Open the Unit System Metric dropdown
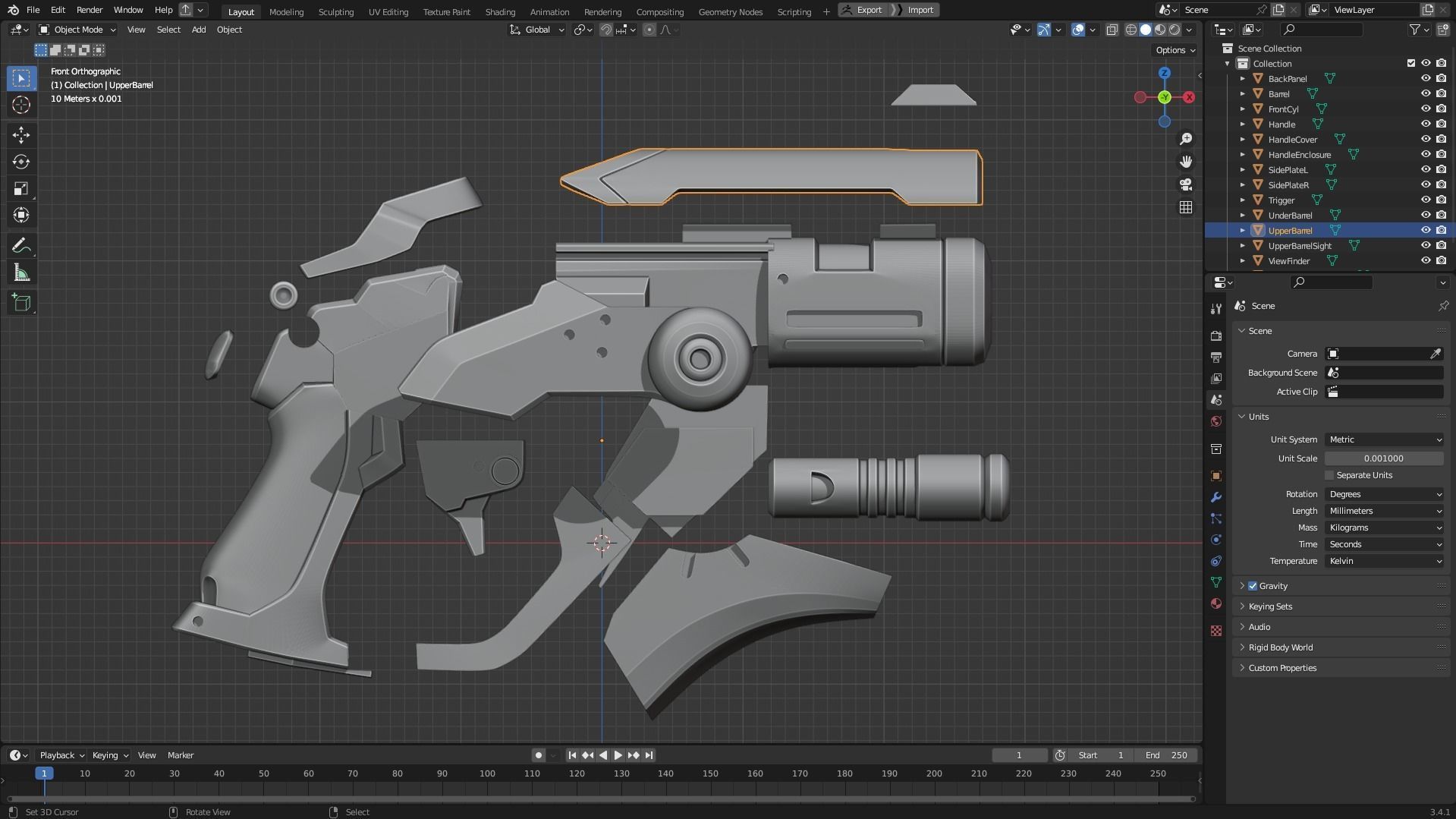Image resolution: width=1456 pixels, height=819 pixels. 1385,439
